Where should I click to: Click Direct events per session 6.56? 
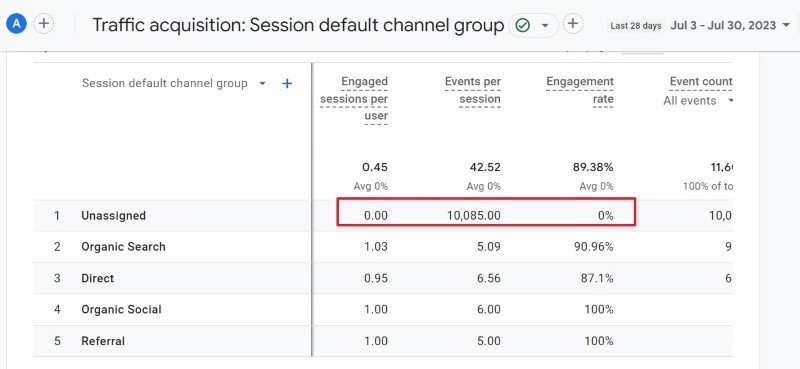489,279
